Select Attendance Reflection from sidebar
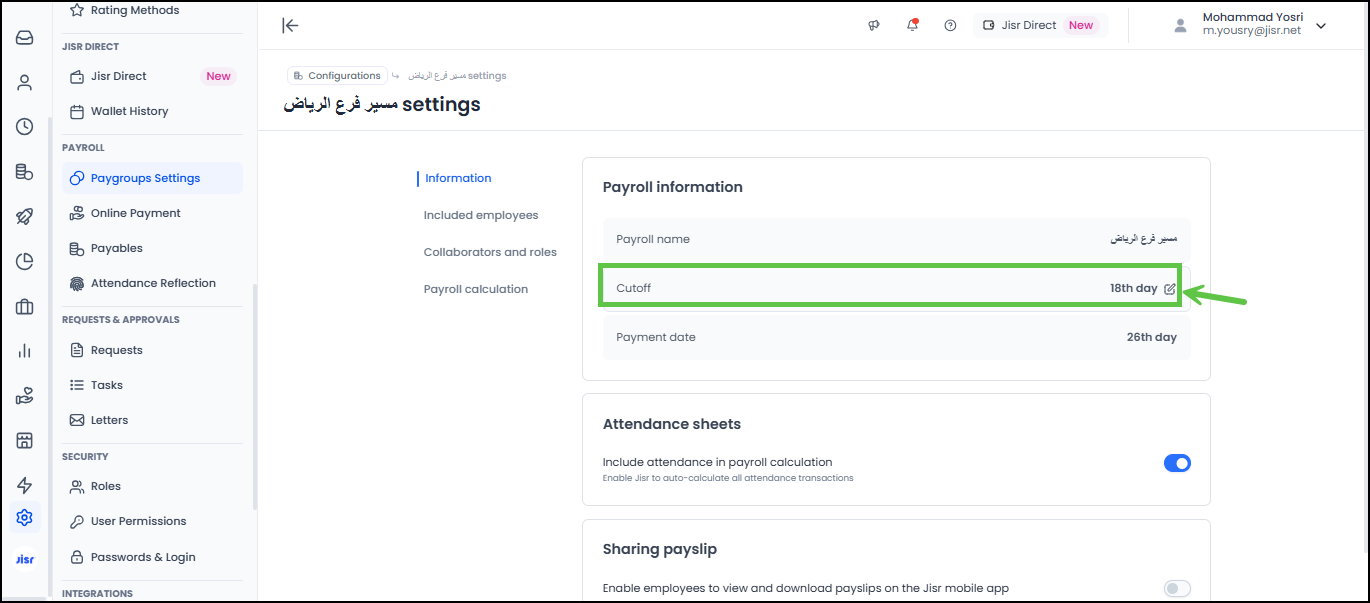This screenshot has width=1370, height=603. 153,283
